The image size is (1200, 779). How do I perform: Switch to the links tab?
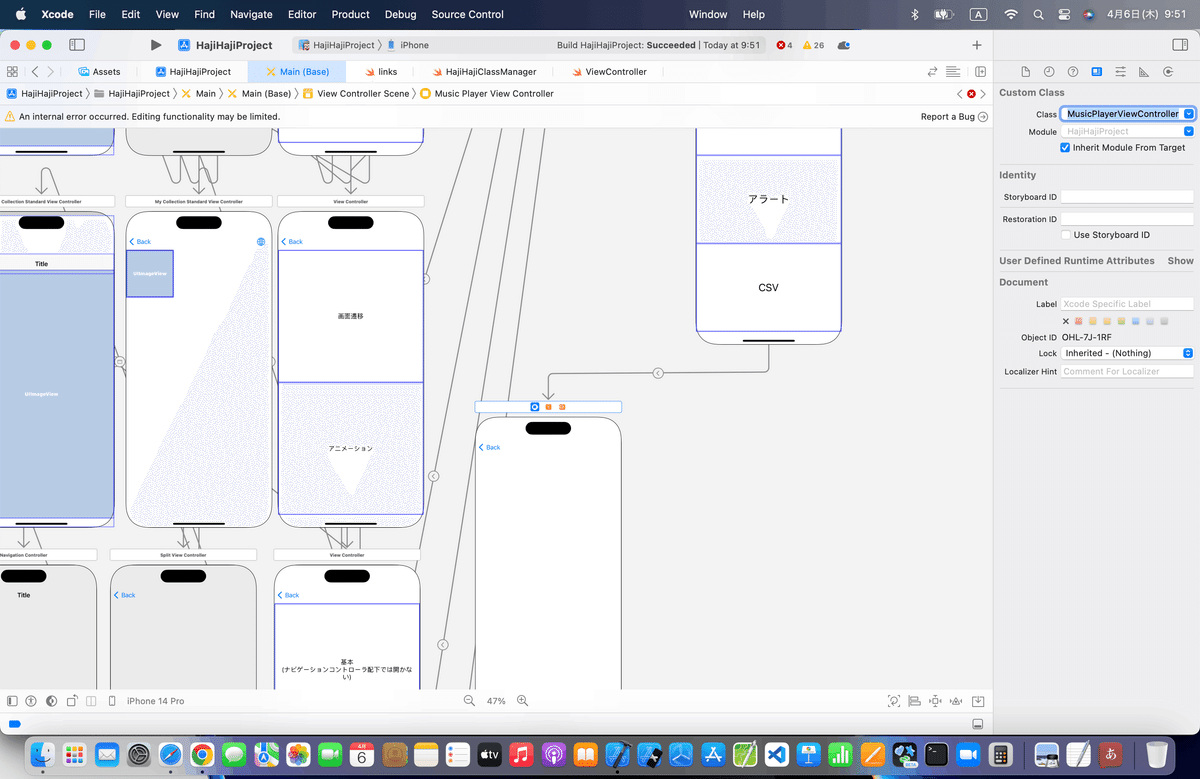[381, 72]
